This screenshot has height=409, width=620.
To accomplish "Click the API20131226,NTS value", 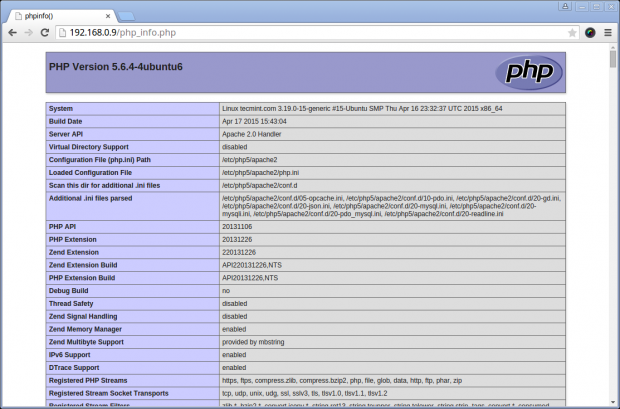I will [250, 278].
